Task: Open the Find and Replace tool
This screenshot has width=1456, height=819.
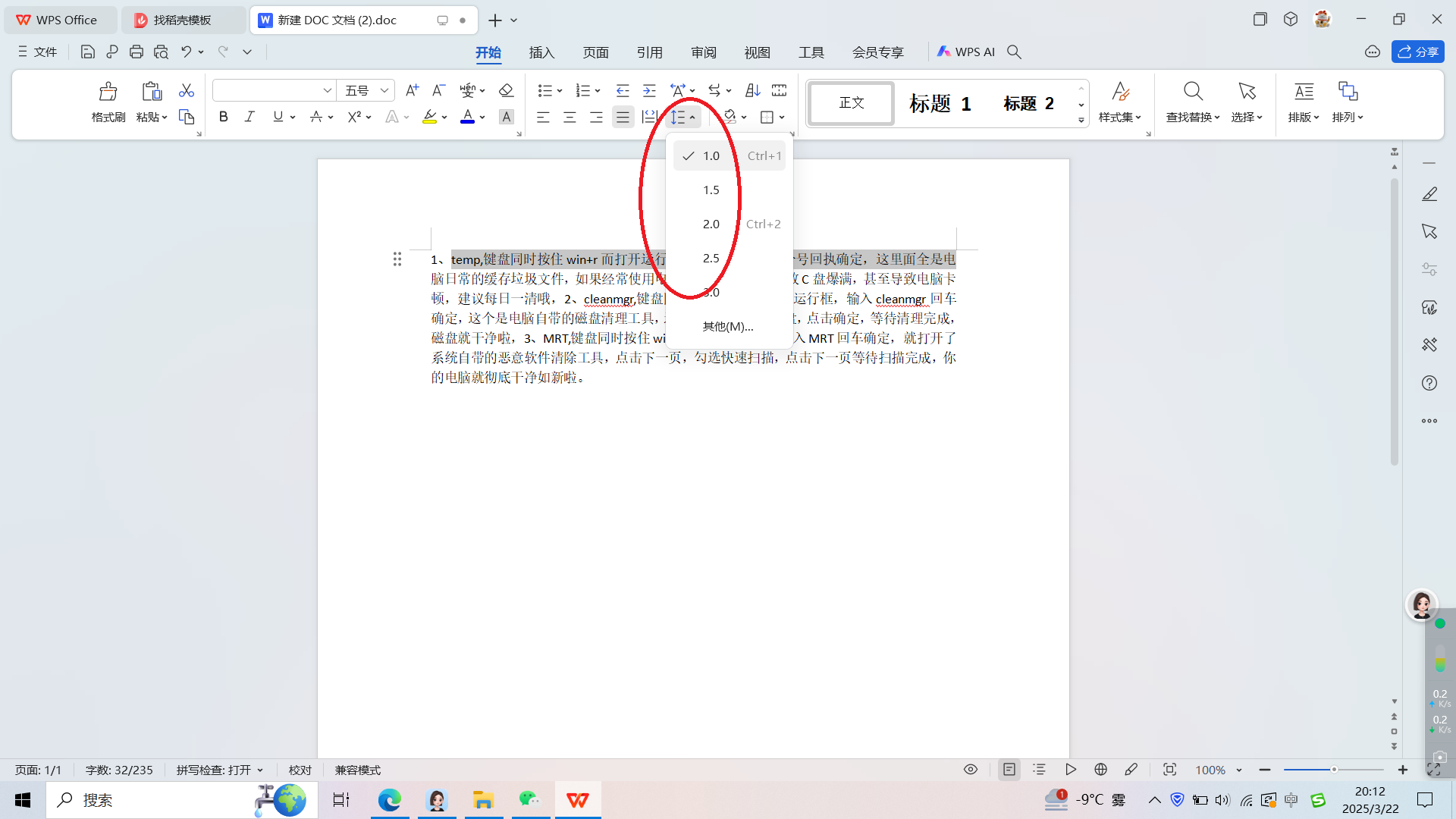Action: 1193,102
